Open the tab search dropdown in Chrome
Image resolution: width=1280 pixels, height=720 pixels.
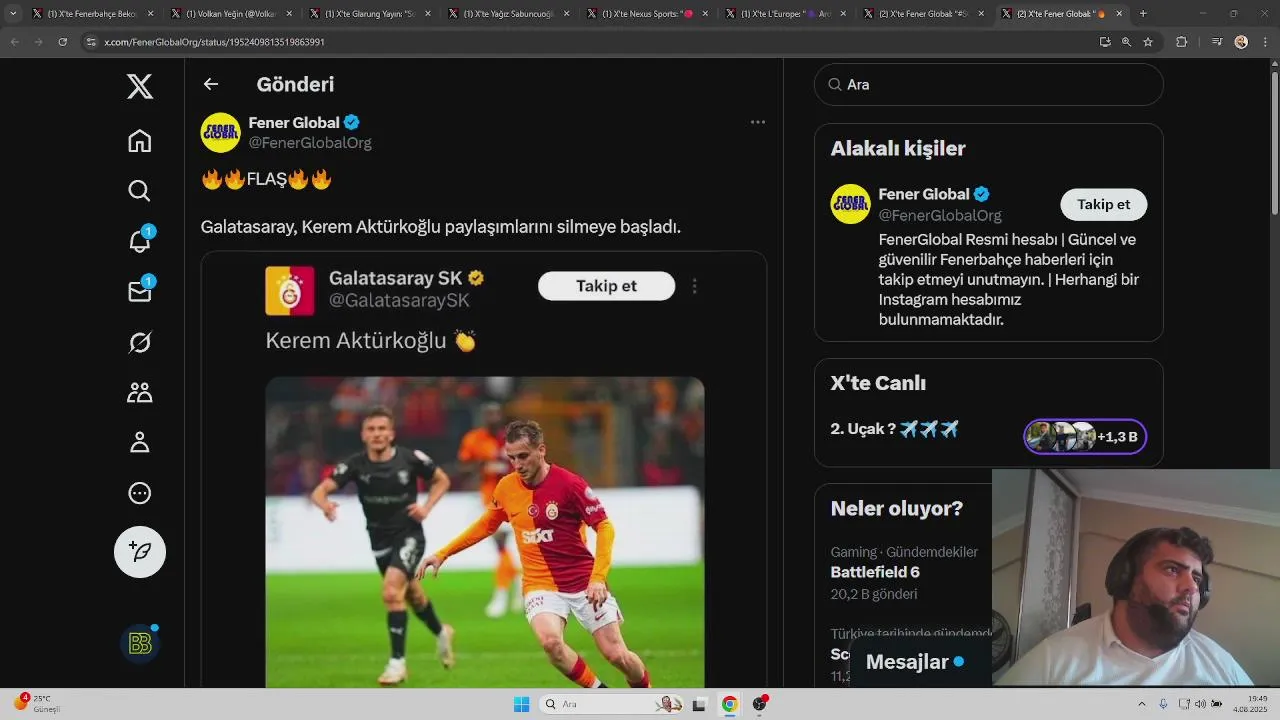[x=13, y=14]
